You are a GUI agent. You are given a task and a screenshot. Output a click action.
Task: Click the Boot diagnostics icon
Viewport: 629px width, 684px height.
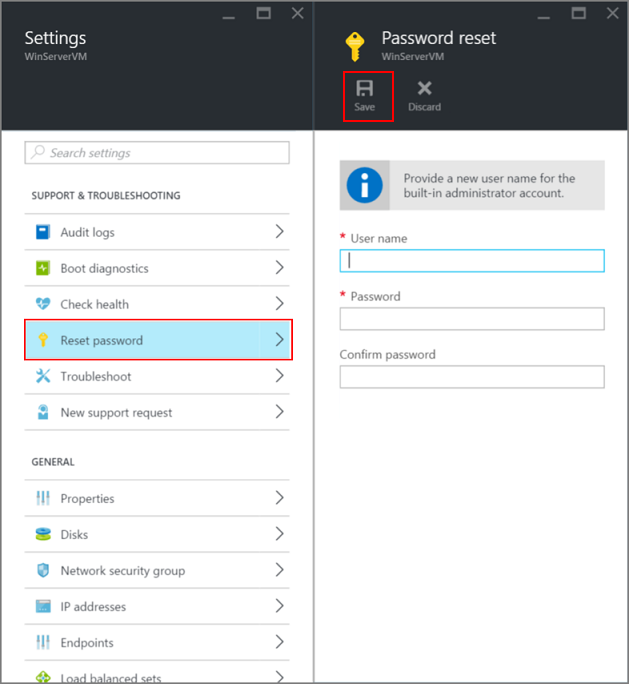[43, 268]
